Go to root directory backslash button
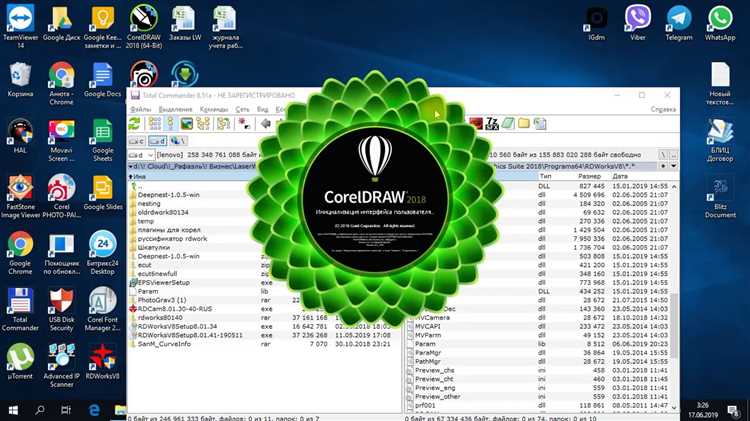The height and width of the screenshot is (421, 750). (x=663, y=155)
